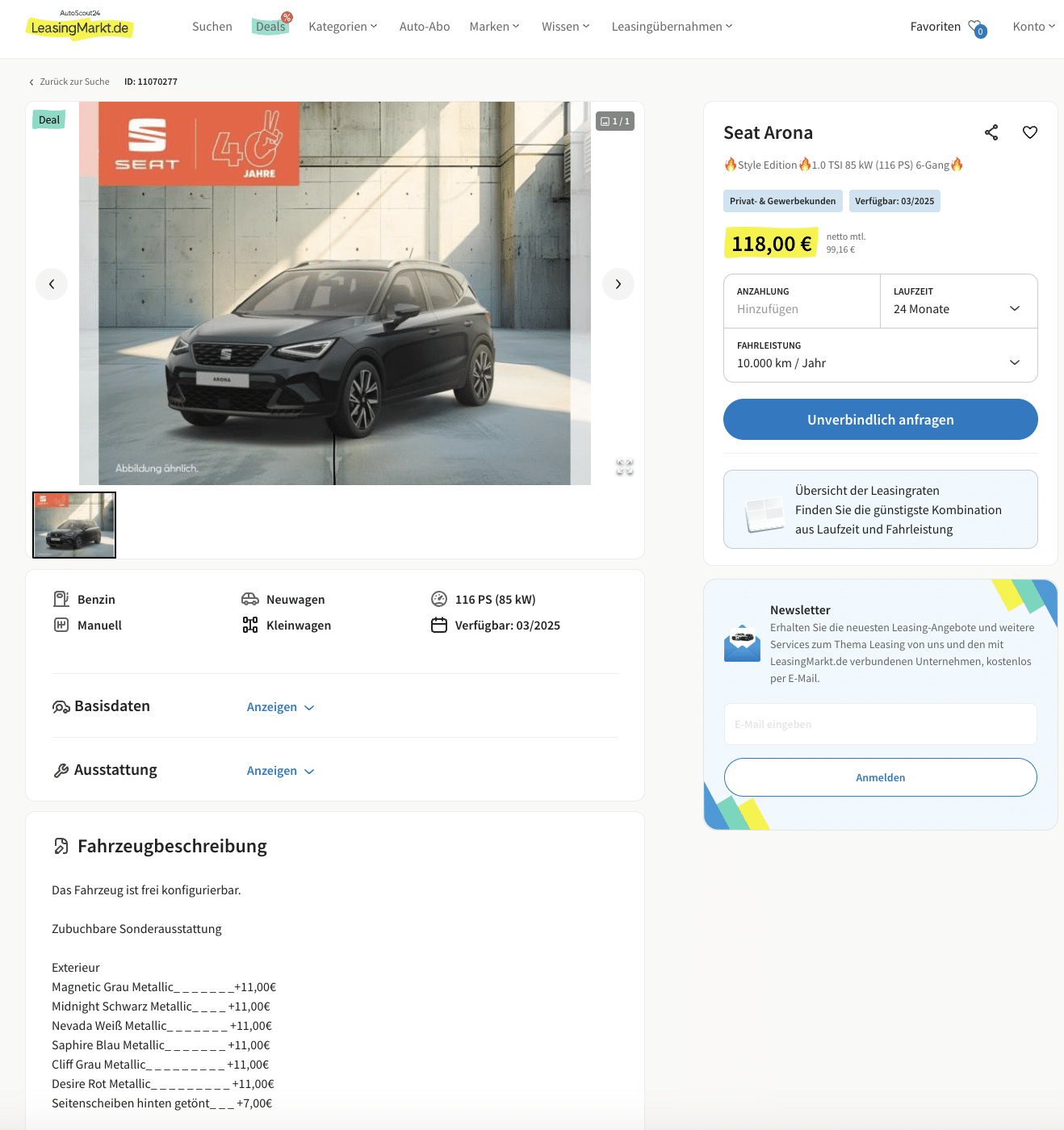Open Auto-Abo in the navigation

[x=425, y=27]
